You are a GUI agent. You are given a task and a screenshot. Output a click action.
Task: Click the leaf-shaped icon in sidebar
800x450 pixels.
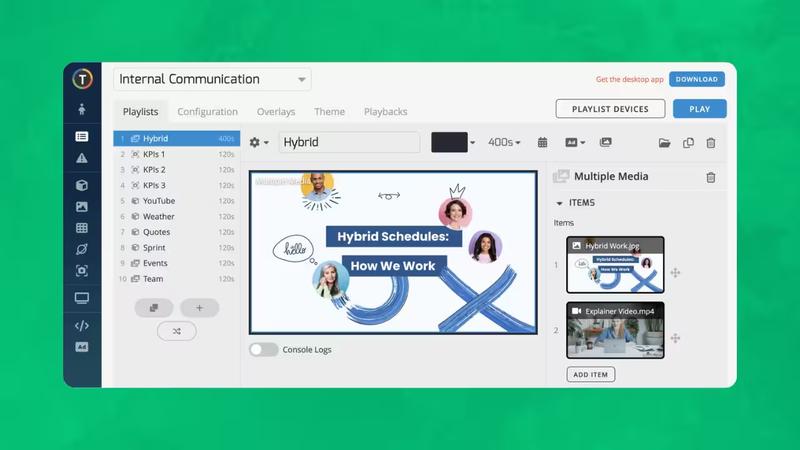82,249
